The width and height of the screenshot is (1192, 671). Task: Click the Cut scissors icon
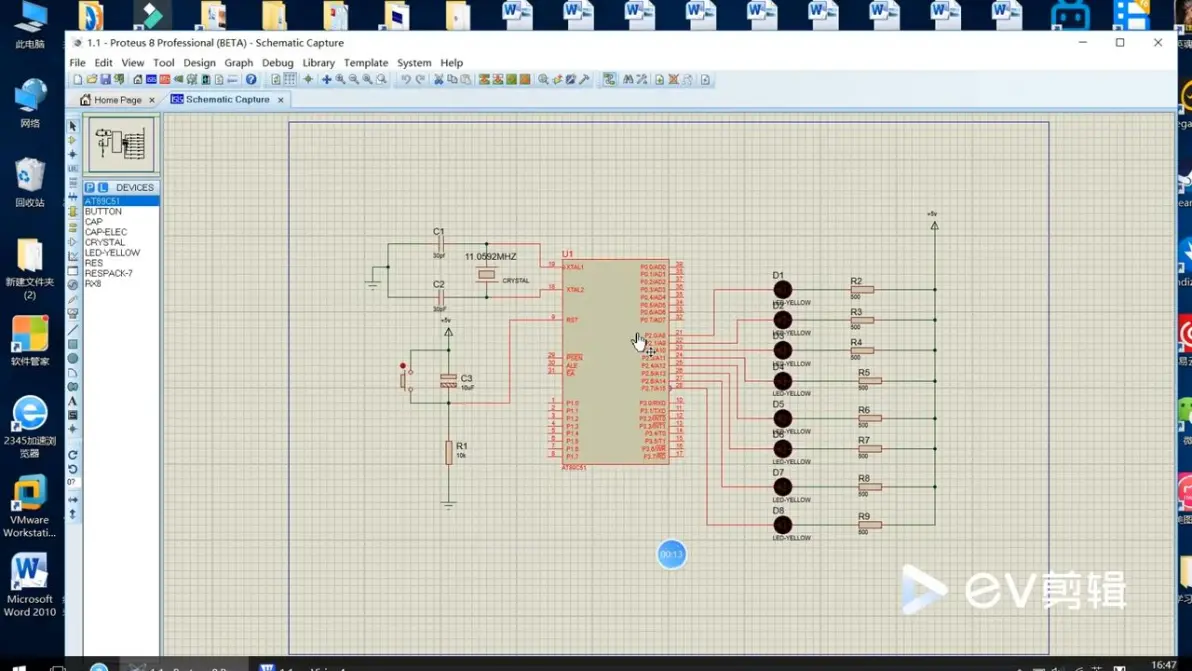(438, 80)
